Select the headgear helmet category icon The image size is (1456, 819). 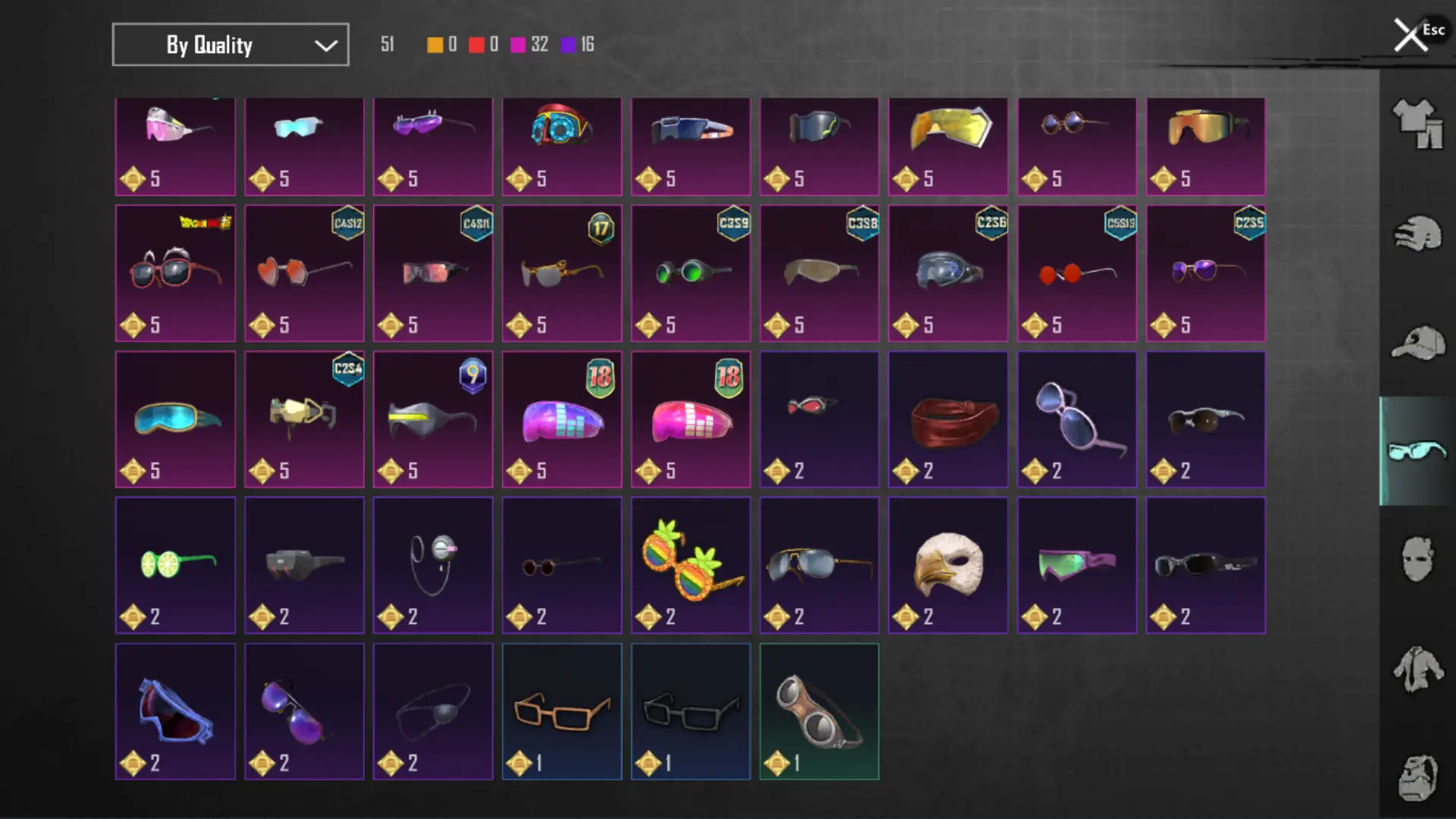pos(1417,234)
